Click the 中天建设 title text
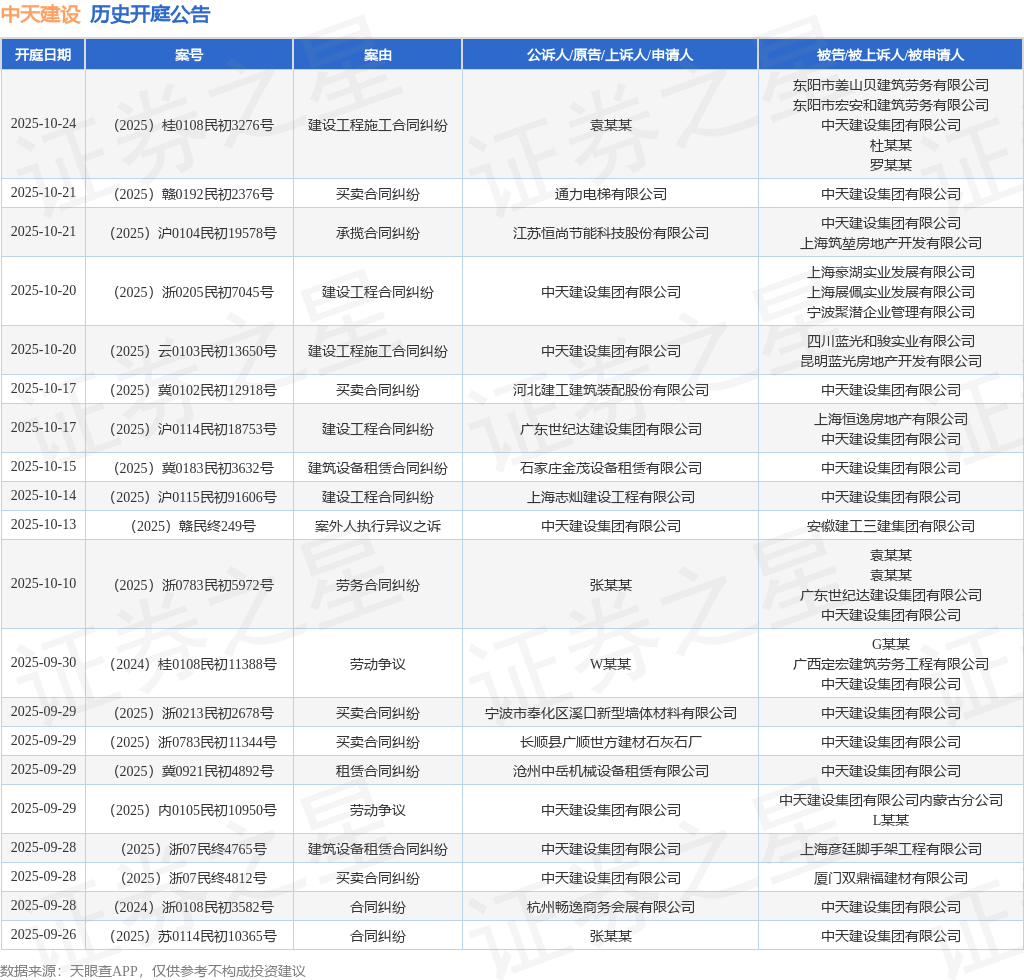Screen dimensions: 1024x980 click(x=40, y=14)
